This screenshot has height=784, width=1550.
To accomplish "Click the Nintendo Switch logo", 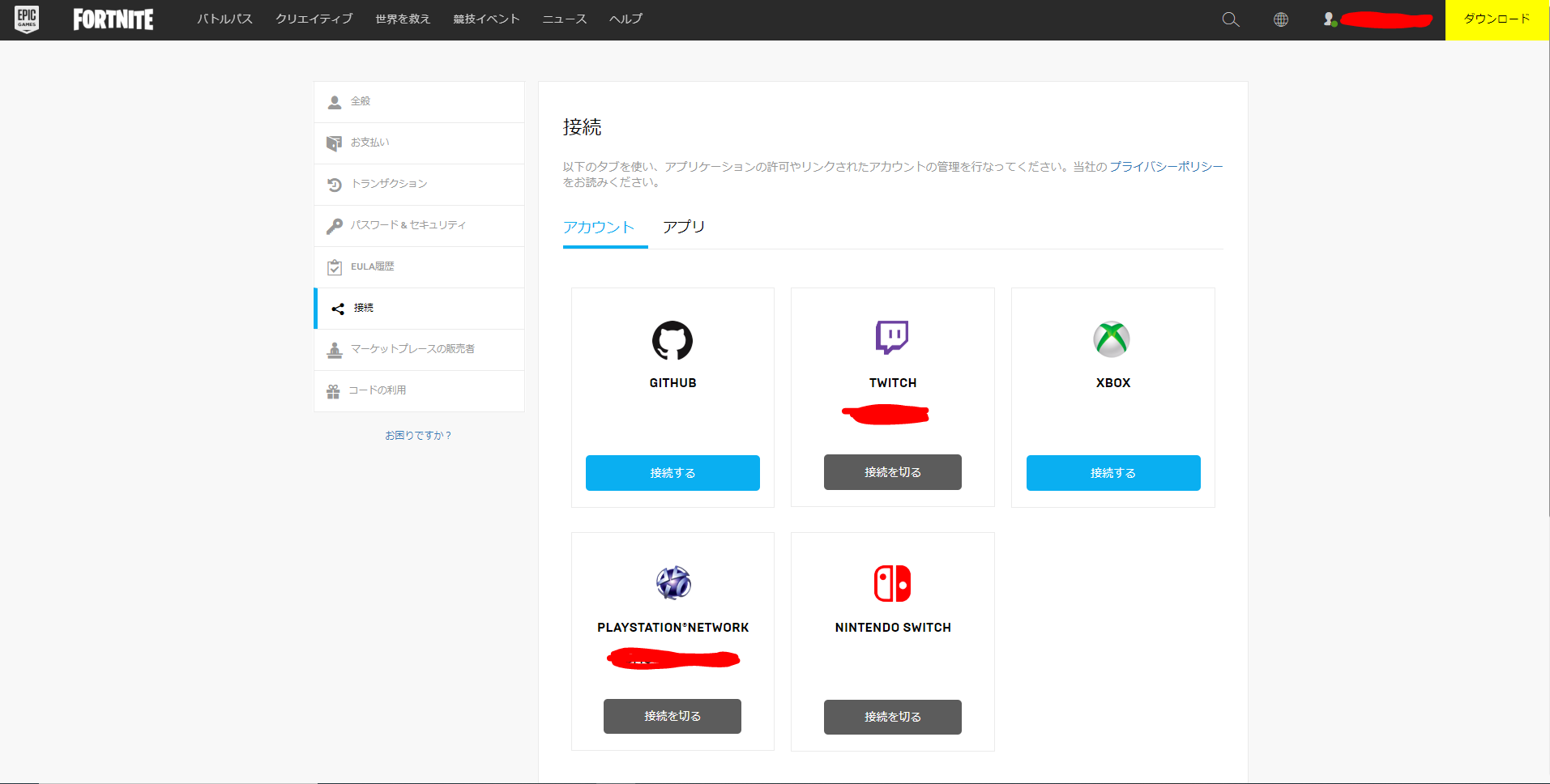I will click(x=892, y=583).
